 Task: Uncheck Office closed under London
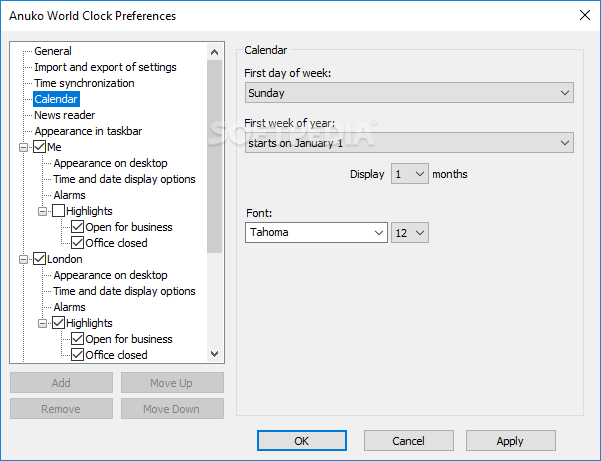point(77,355)
